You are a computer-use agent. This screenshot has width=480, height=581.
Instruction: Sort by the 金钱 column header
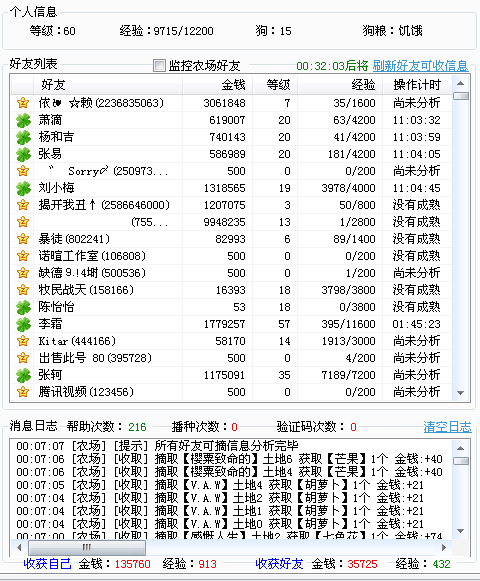point(218,85)
